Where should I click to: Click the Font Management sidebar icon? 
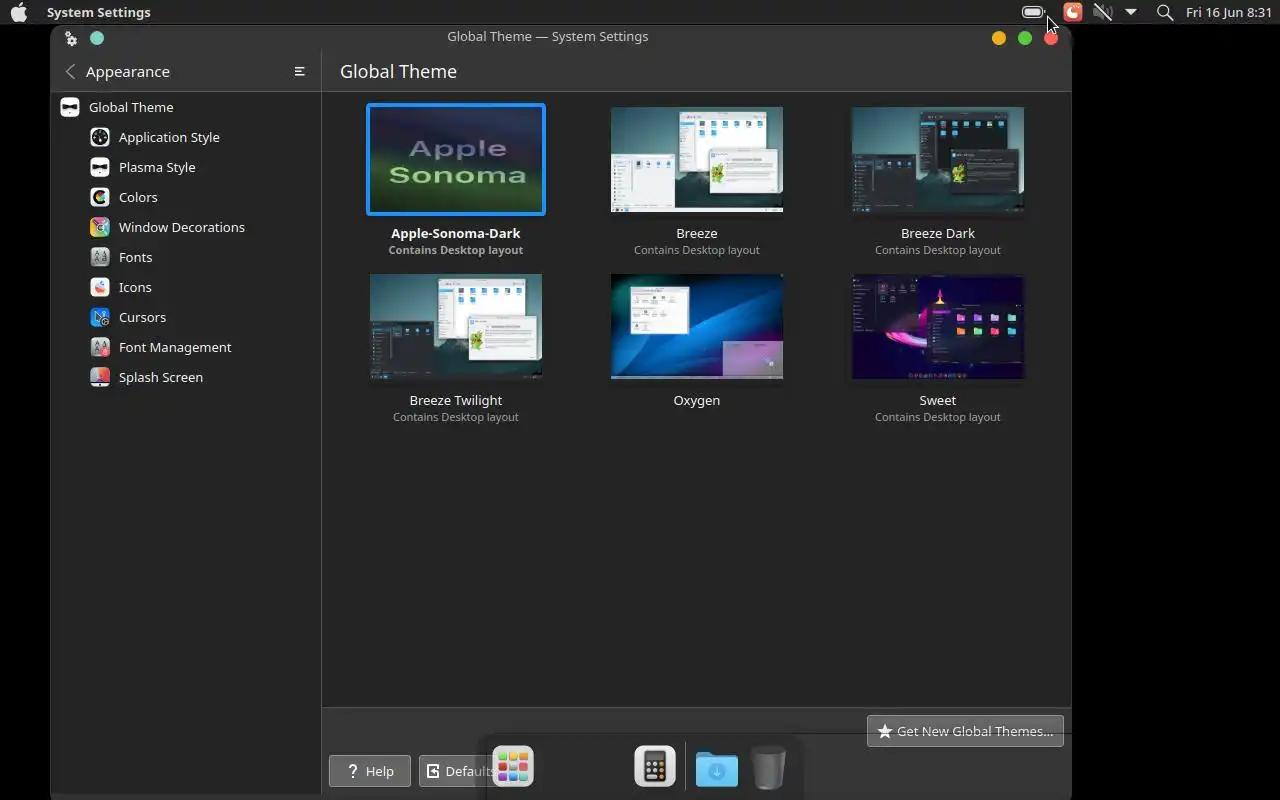100,347
